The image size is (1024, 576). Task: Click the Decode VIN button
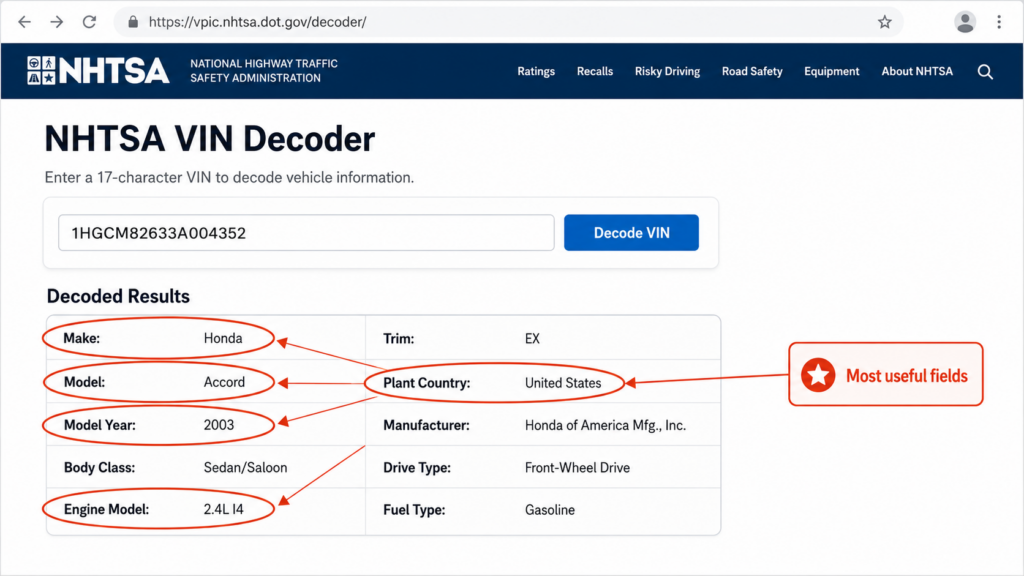(x=631, y=232)
